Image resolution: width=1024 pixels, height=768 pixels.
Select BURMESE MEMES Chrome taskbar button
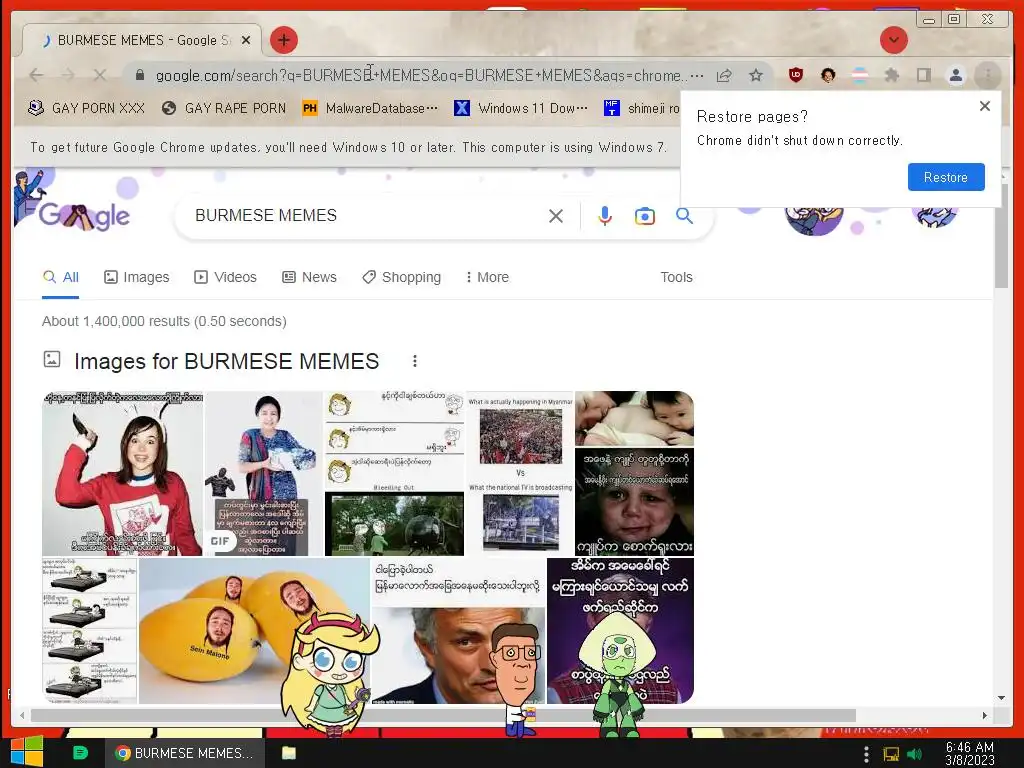point(185,753)
